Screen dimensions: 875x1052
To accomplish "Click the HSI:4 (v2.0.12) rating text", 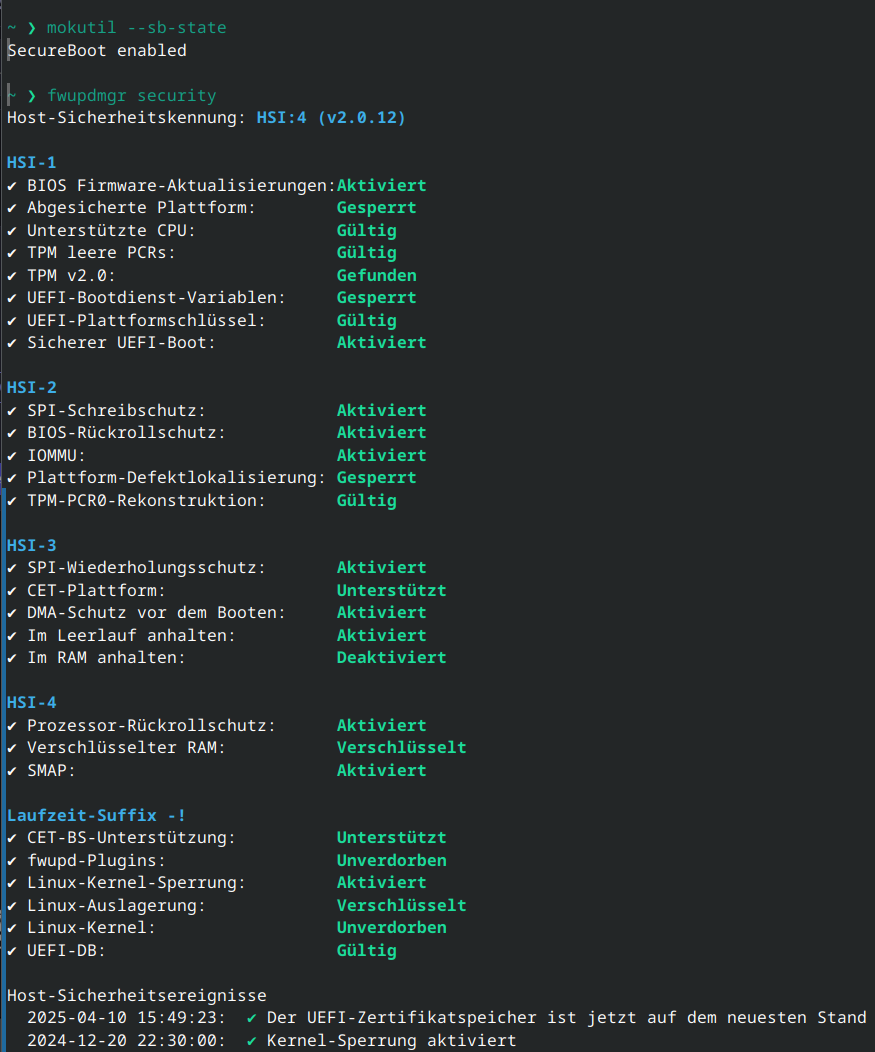I will tap(331, 118).
